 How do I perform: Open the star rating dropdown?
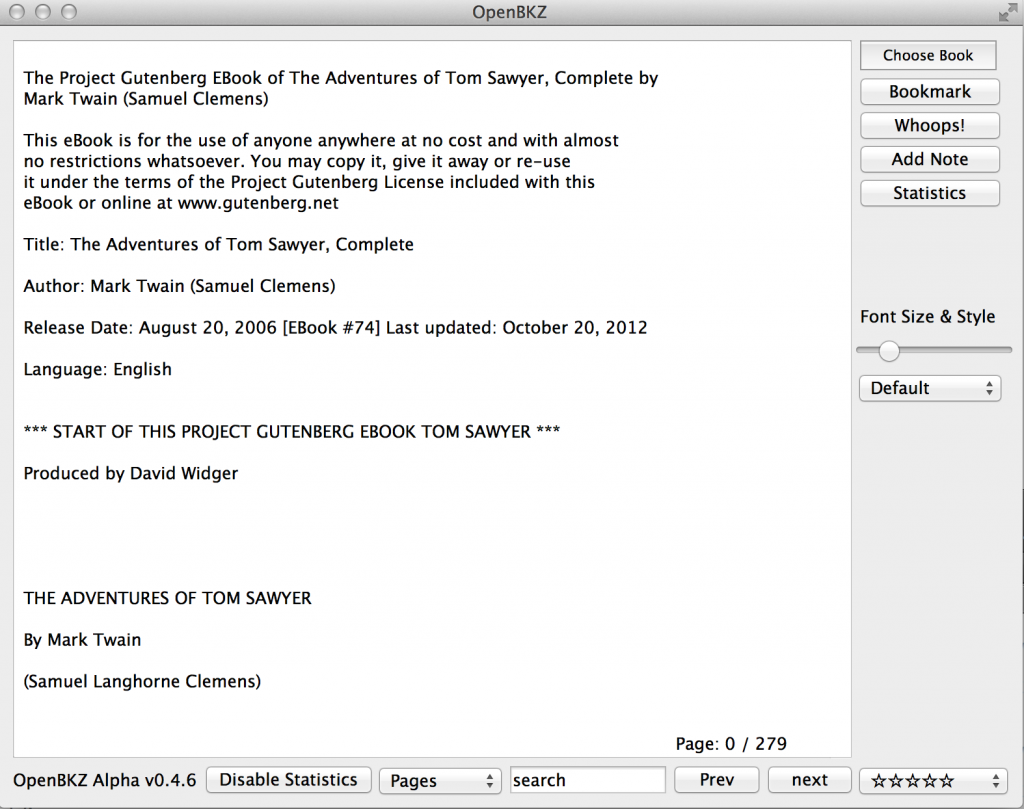point(934,781)
